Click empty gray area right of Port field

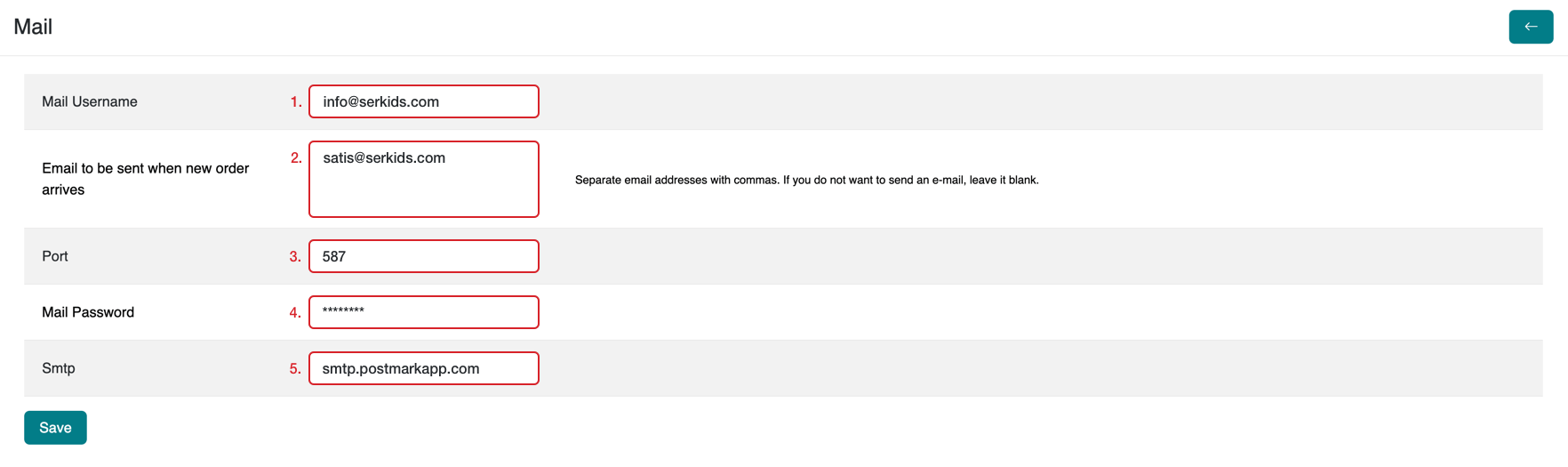tap(978, 256)
